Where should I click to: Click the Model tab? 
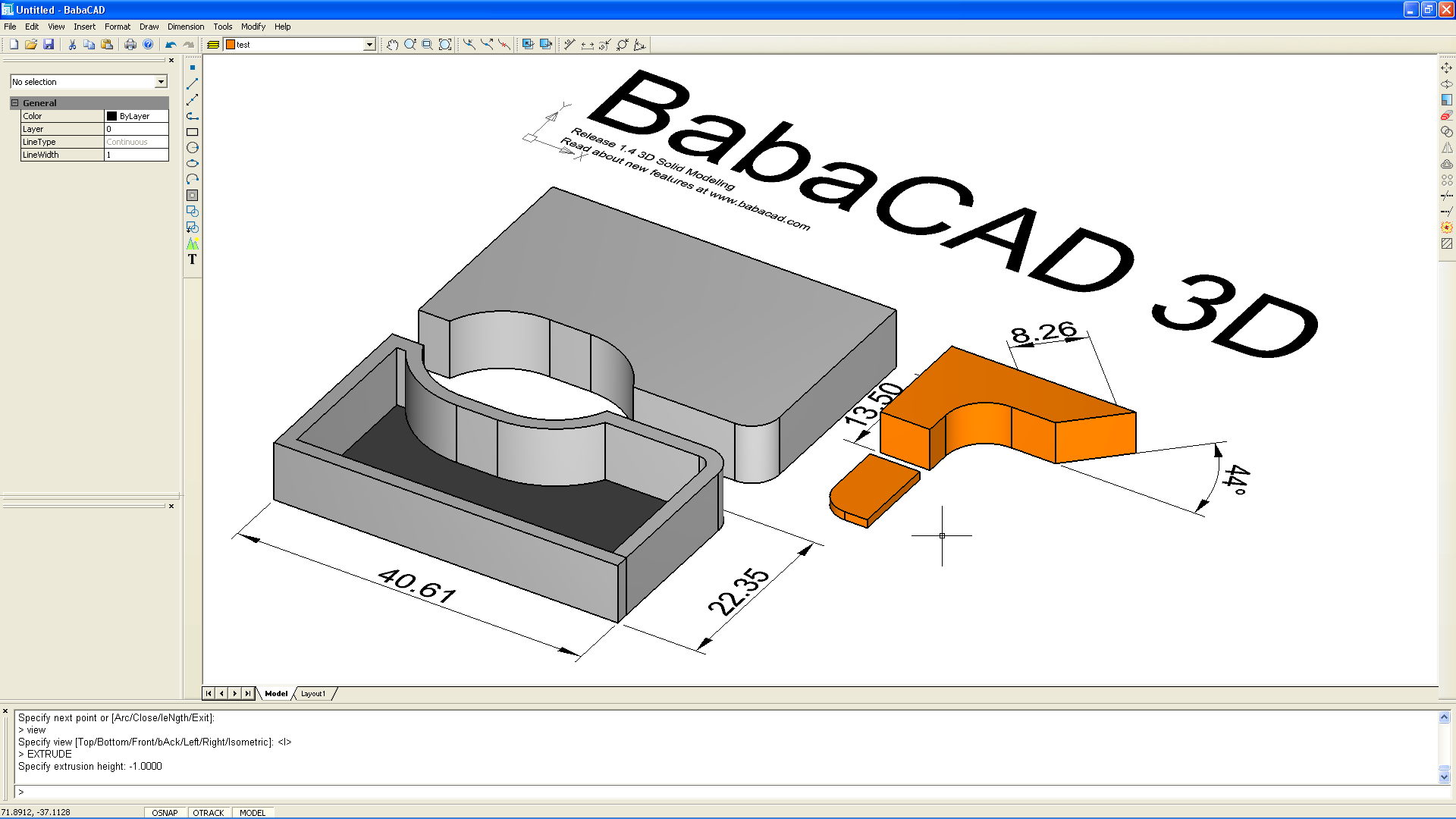(276, 693)
